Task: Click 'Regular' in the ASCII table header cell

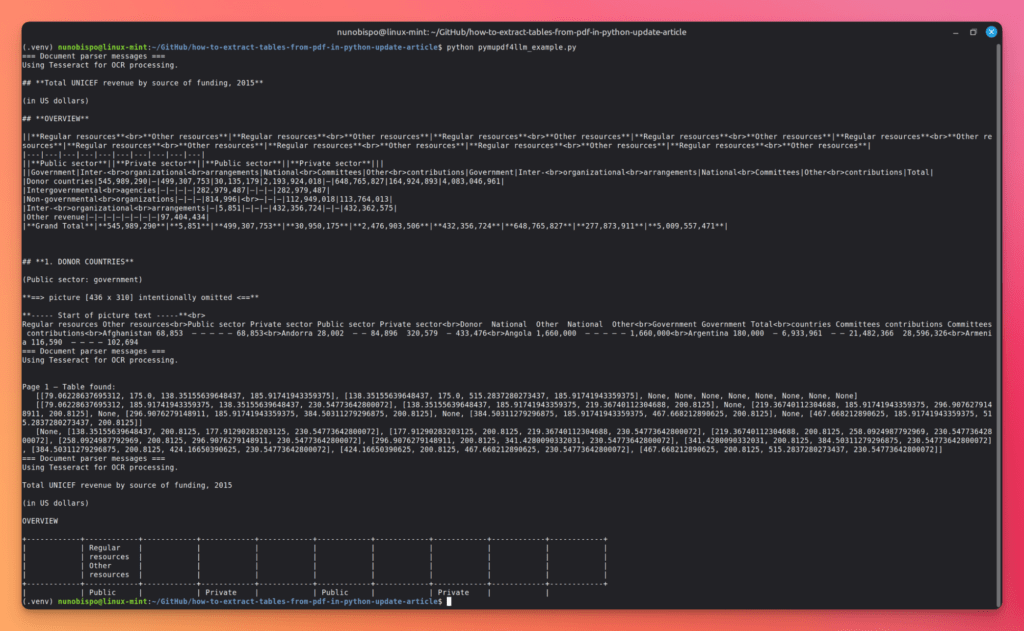Action: pyautogui.click(x=104, y=548)
